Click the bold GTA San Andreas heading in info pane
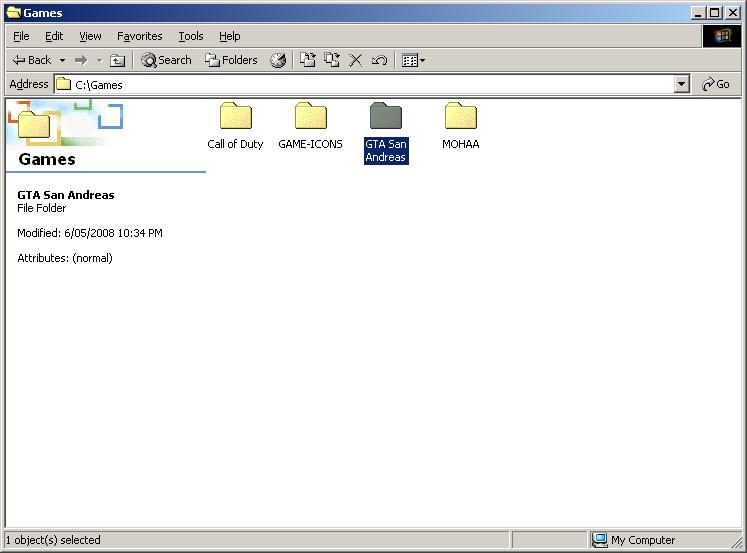The image size is (747, 553). 66,195
